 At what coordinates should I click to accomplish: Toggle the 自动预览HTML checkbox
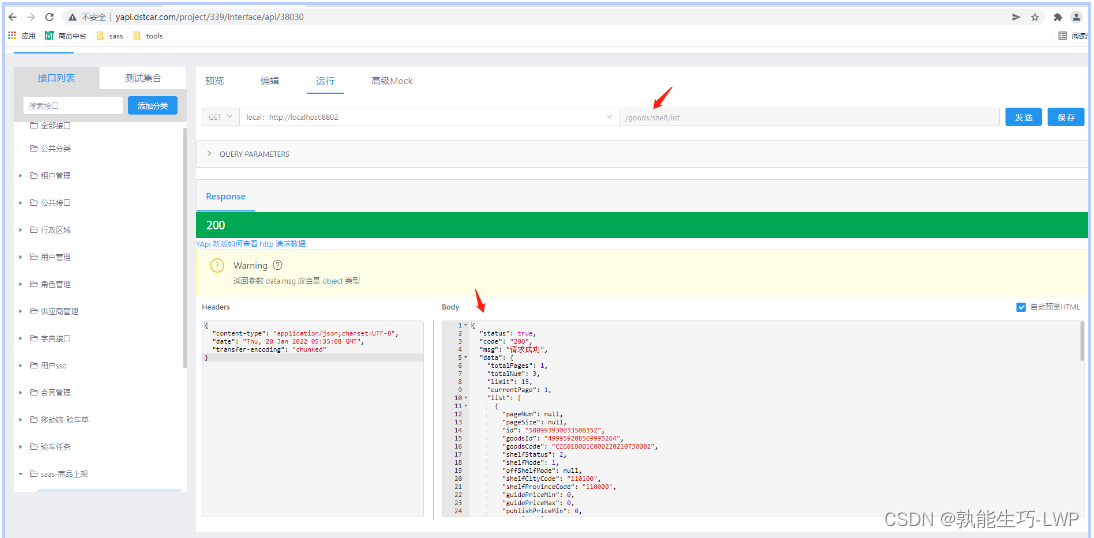[x=1021, y=307]
